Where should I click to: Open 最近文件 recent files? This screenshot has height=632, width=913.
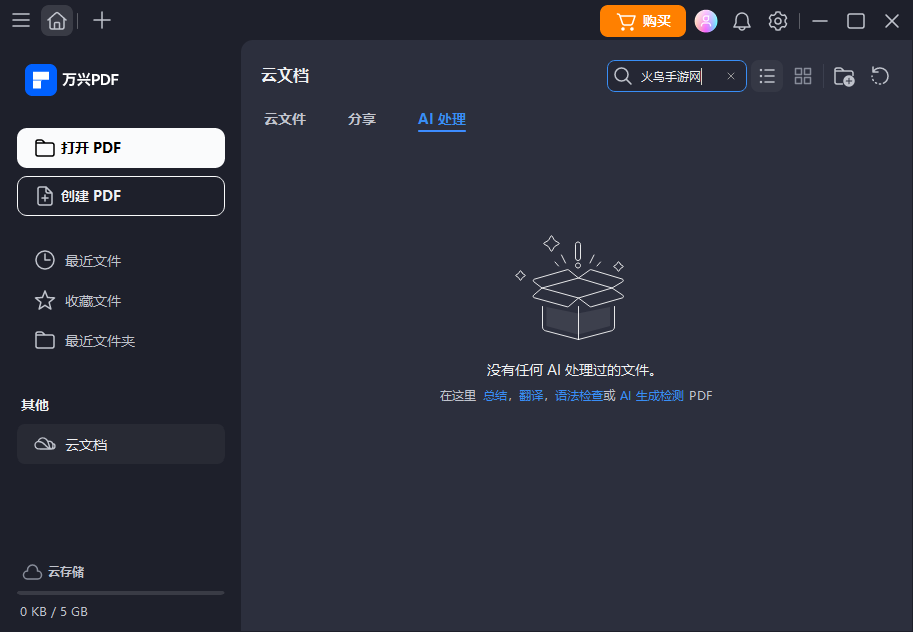(x=78, y=260)
